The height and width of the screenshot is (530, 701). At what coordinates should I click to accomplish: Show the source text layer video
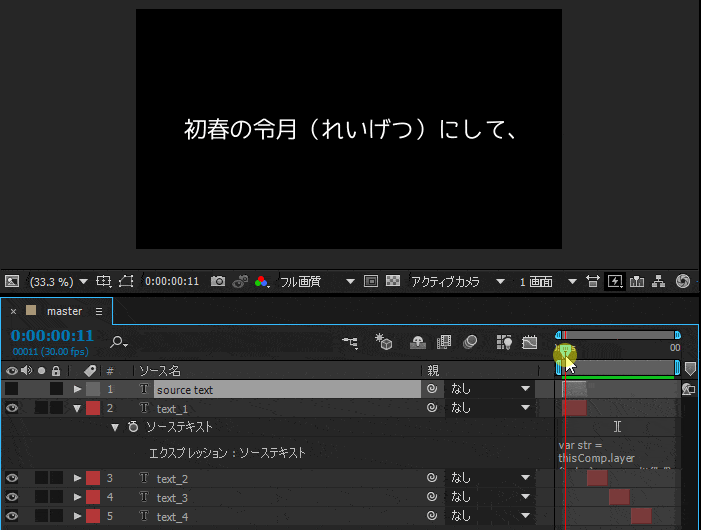click(x=12, y=389)
